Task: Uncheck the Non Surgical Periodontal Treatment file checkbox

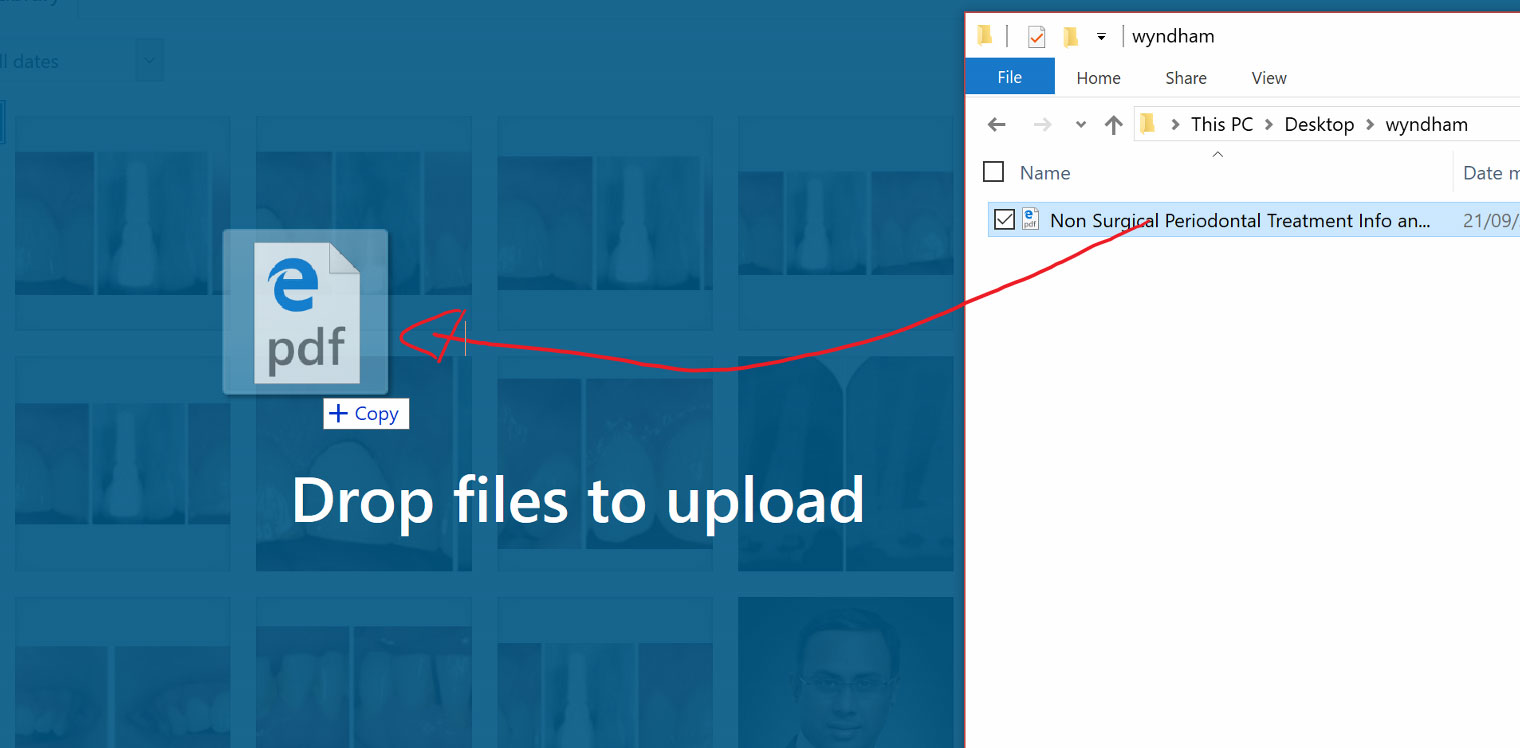Action: tap(1004, 220)
